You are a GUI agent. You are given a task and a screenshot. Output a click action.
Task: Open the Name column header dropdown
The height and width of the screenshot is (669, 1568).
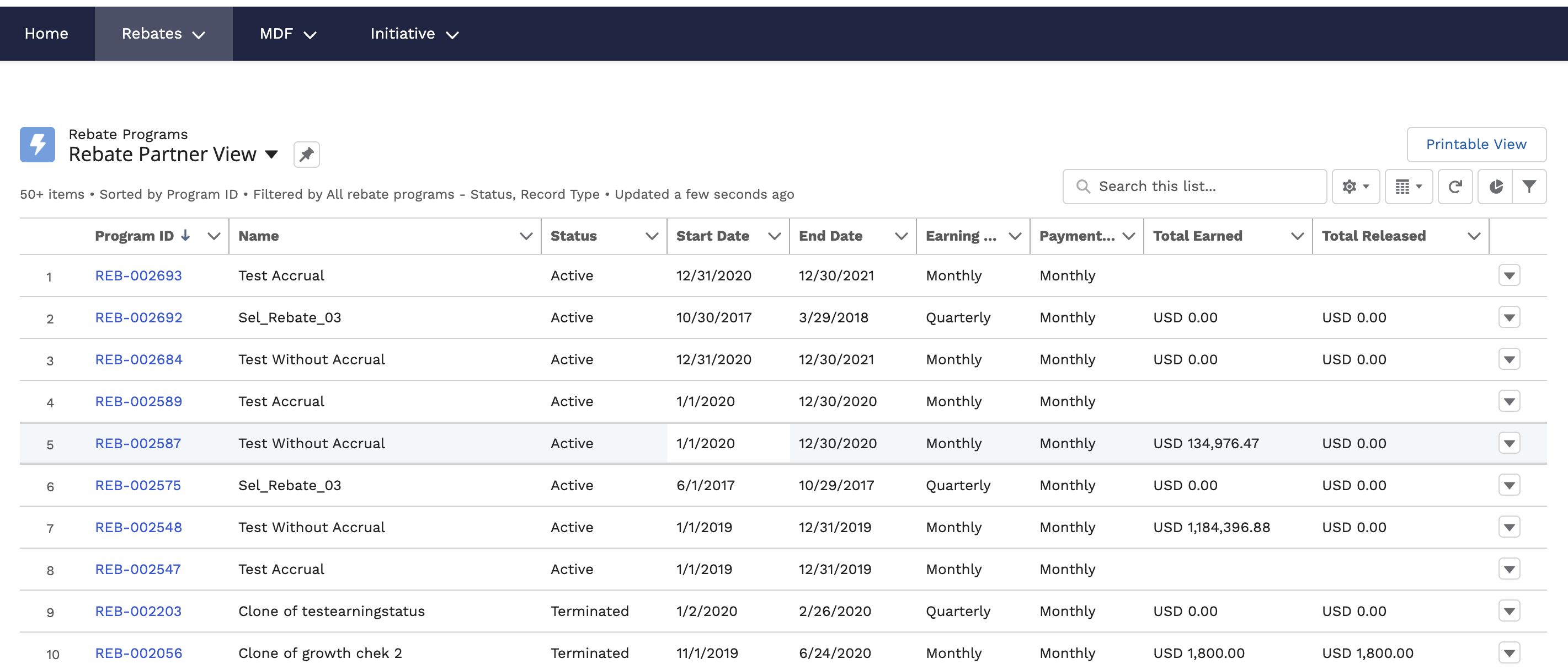tap(525, 236)
